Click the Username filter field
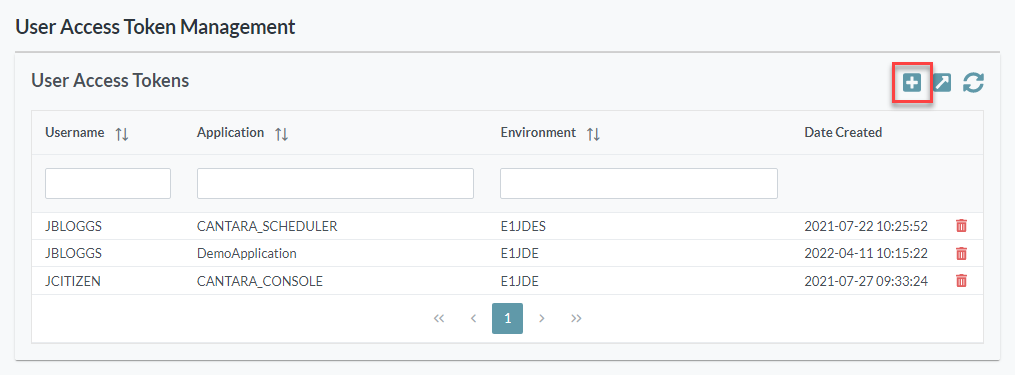The image size is (1015, 375). click(108, 183)
